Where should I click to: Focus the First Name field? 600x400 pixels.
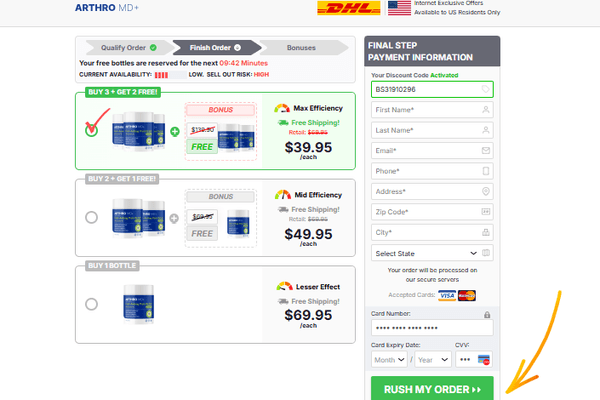[432, 110]
